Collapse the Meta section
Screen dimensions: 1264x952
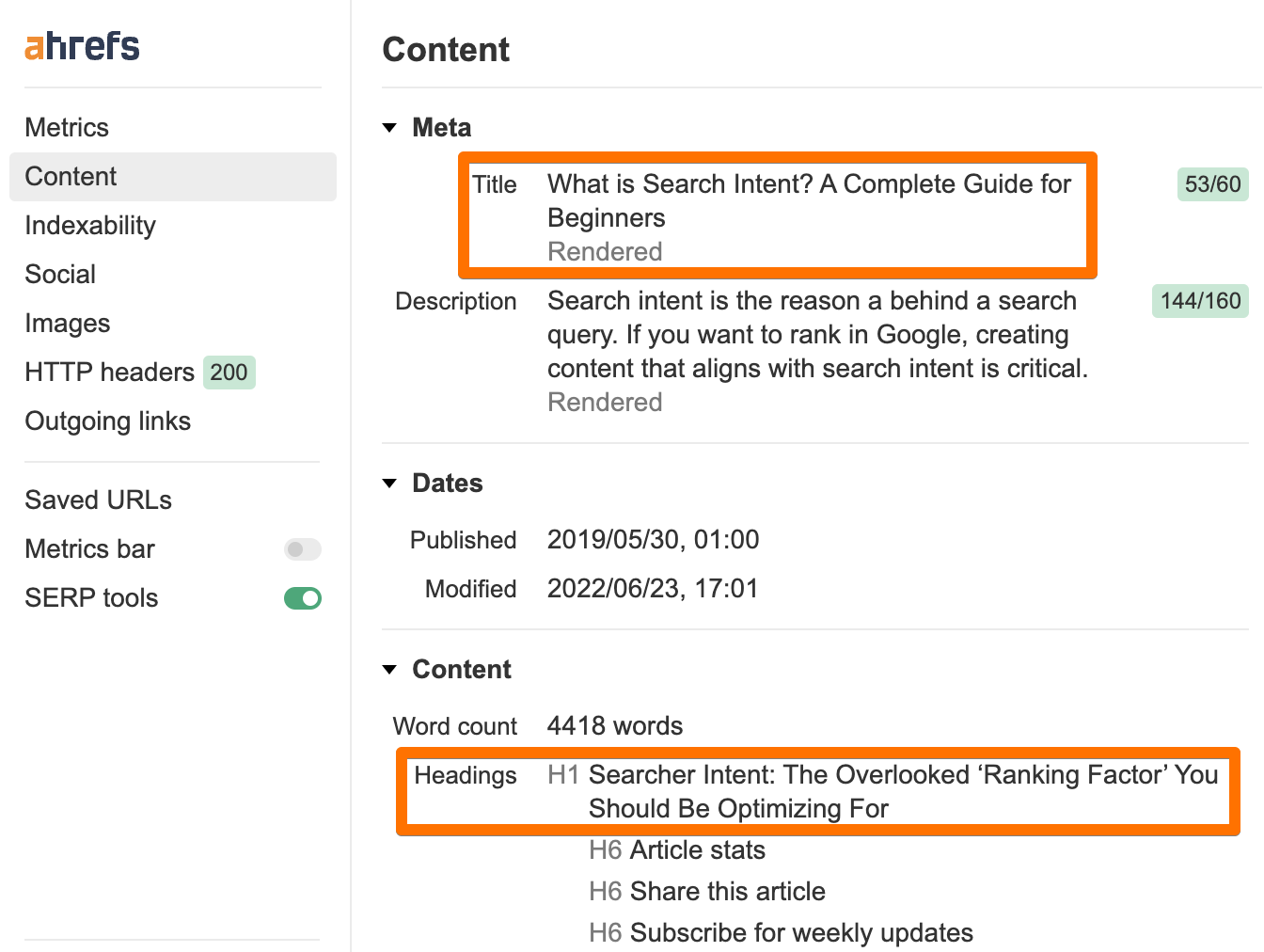(390, 128)
